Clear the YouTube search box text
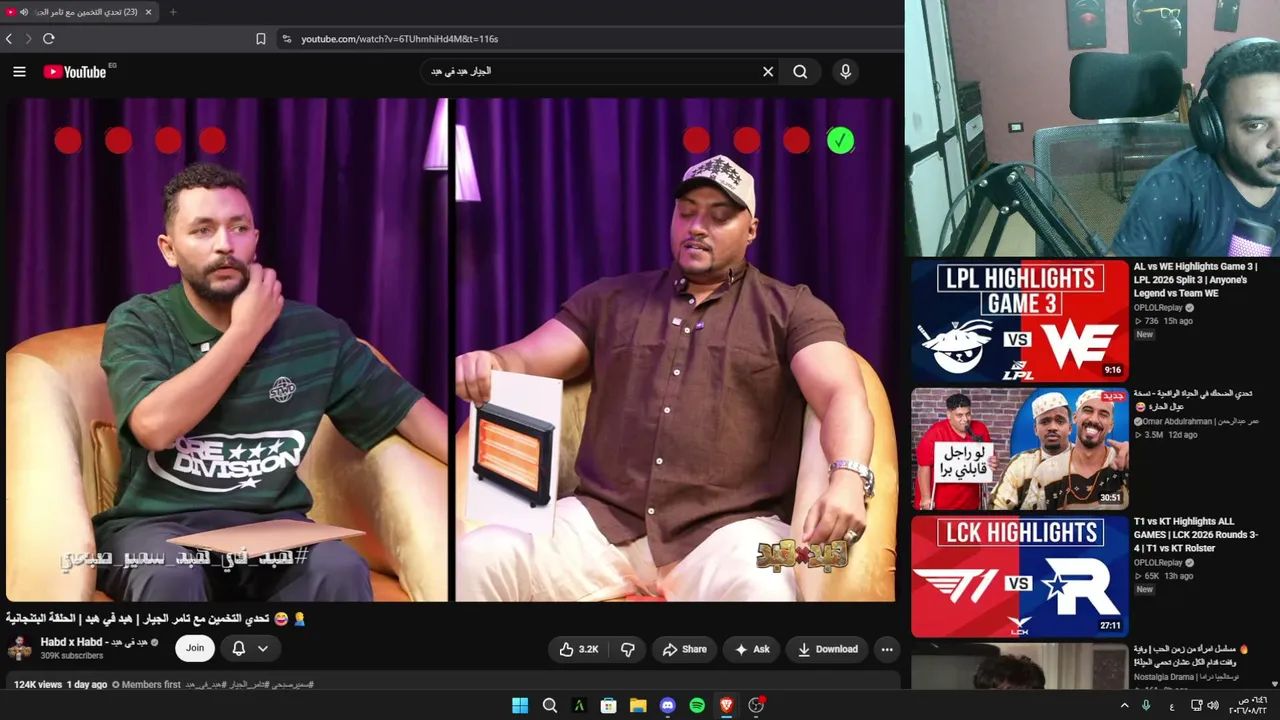The image size is (1280, 720). (x=768, y=71)
